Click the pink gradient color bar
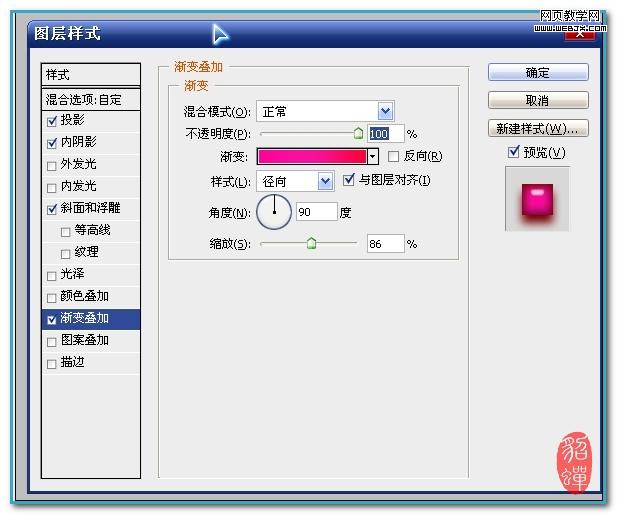Viewport: 617px width, 515px height. click(x=312, y=157)
